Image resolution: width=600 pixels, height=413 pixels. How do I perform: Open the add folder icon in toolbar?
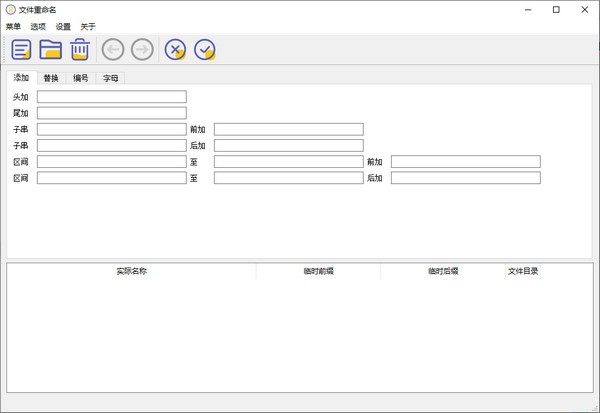(x=51, y=50)
